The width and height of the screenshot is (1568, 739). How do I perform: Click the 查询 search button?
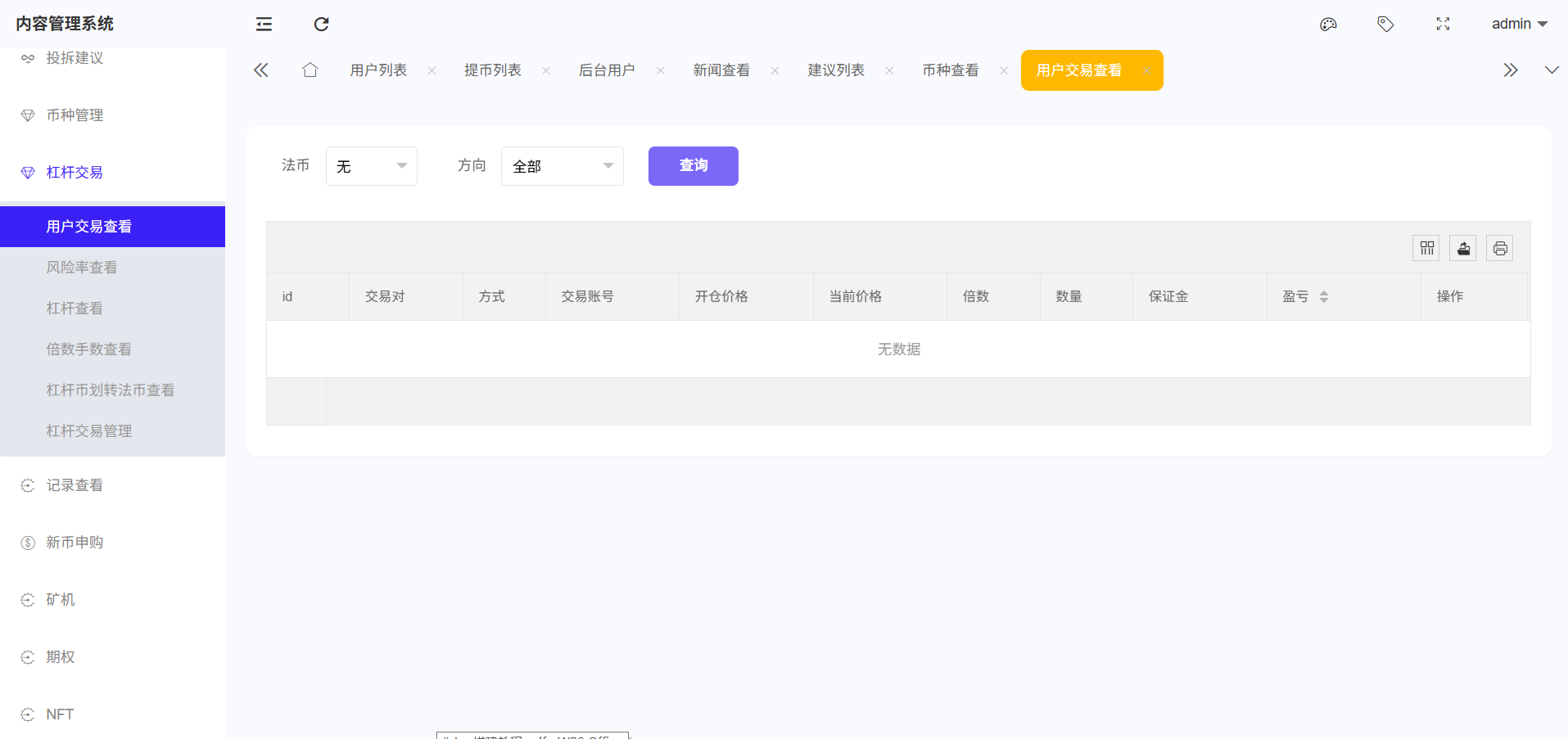tap(694, 166)
